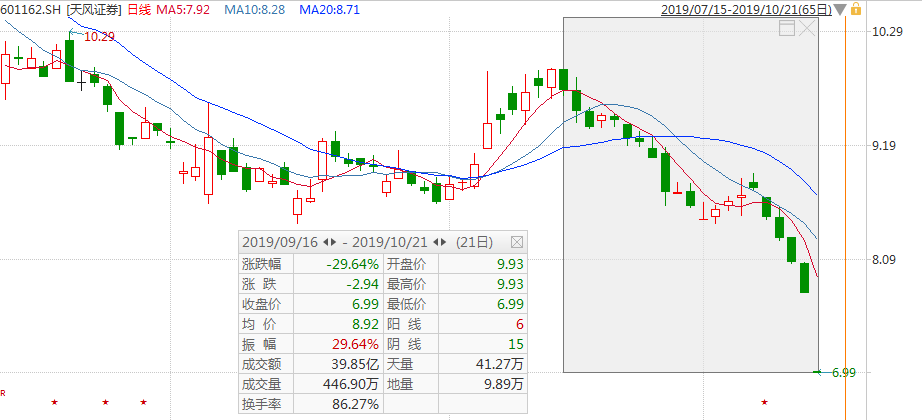Click the 最高价 value 9.93
This screenshot has width=922, height=420.
point(510,284)
